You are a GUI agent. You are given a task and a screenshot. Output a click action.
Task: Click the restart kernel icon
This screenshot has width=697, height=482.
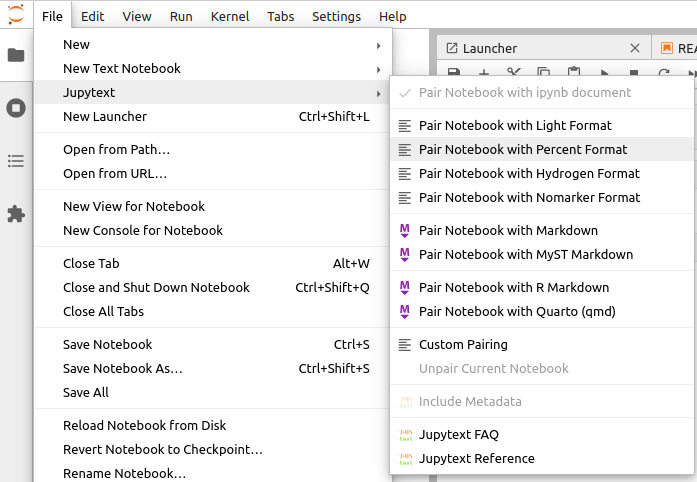(664, 72)
